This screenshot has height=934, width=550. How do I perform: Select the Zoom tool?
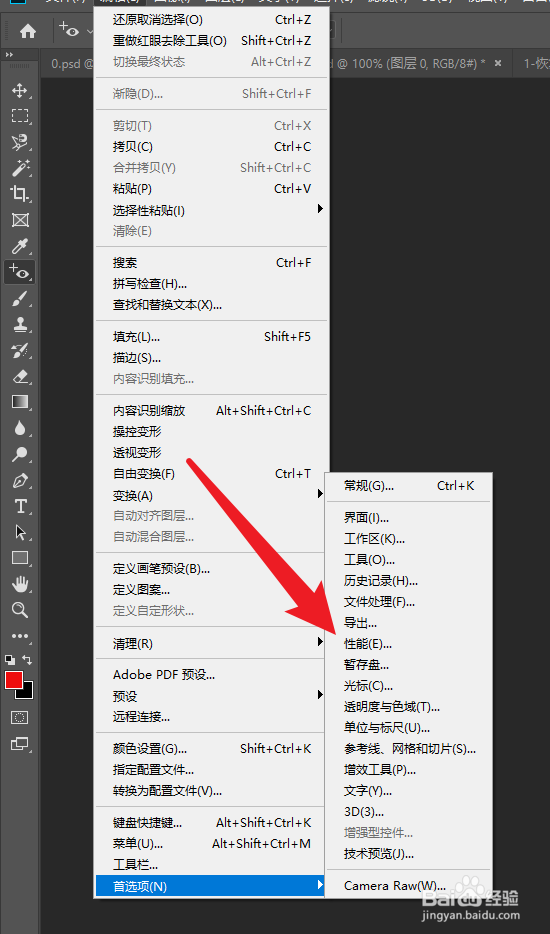coord(20,609)
